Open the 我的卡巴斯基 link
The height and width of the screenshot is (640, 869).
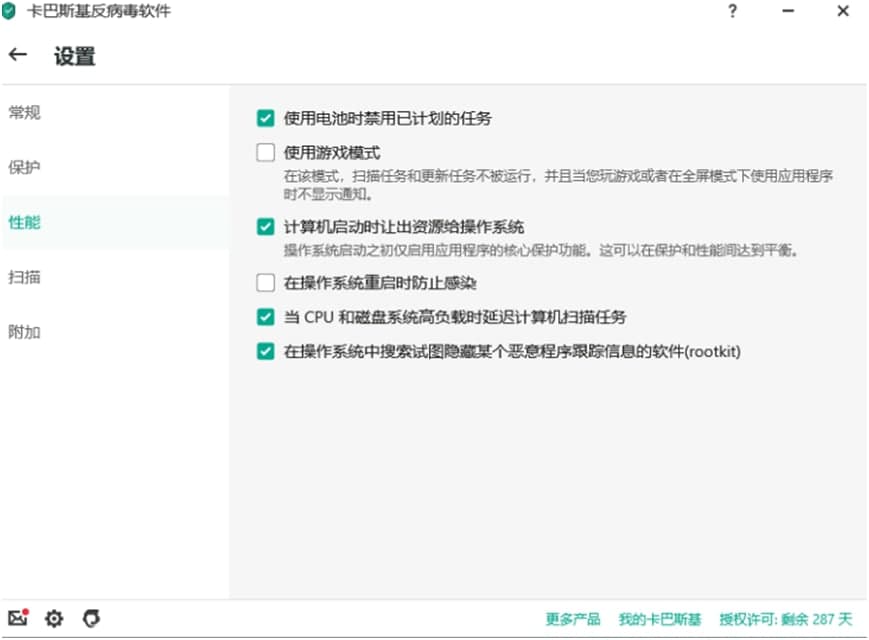(660, 619)
